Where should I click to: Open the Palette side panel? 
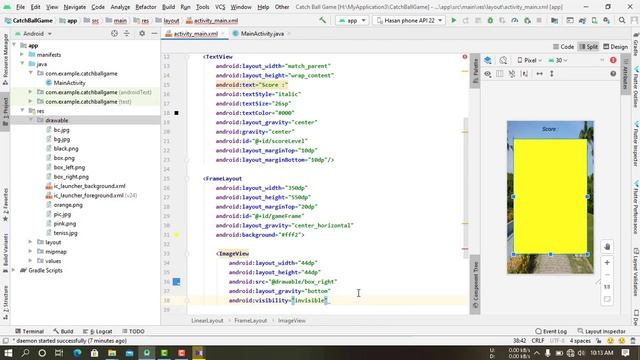click(475, 71)
